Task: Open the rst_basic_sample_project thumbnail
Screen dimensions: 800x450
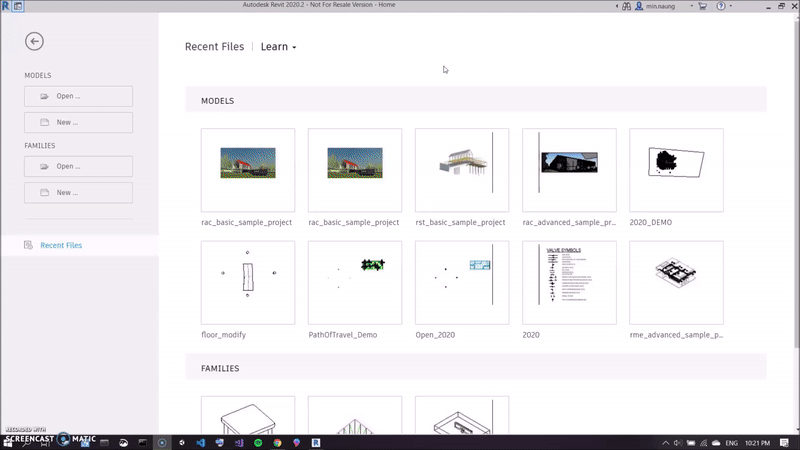Action: tap(461, 170)
